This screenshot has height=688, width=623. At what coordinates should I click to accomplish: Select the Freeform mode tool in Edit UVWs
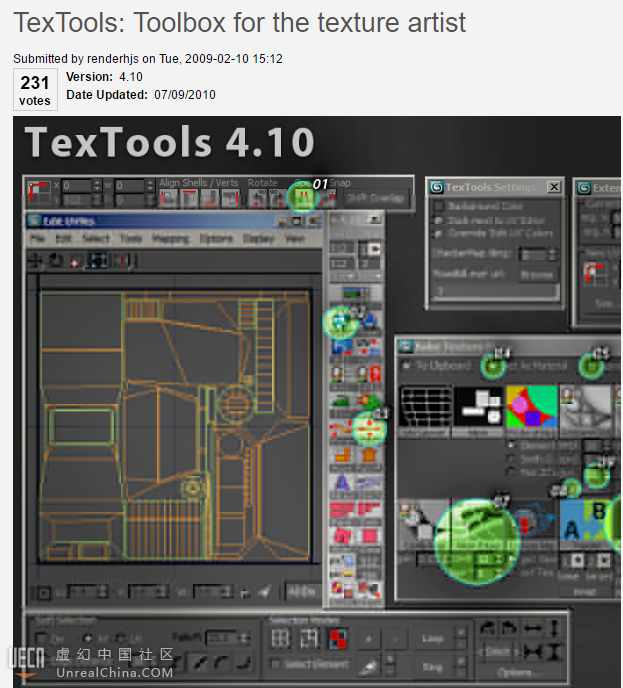click(x=97, y=261)
